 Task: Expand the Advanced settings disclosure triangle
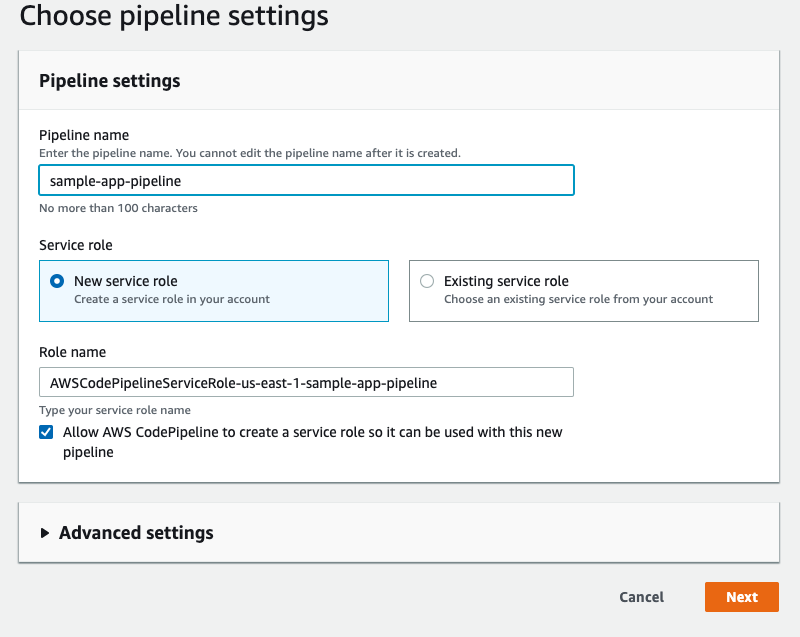tap(45, 533)
